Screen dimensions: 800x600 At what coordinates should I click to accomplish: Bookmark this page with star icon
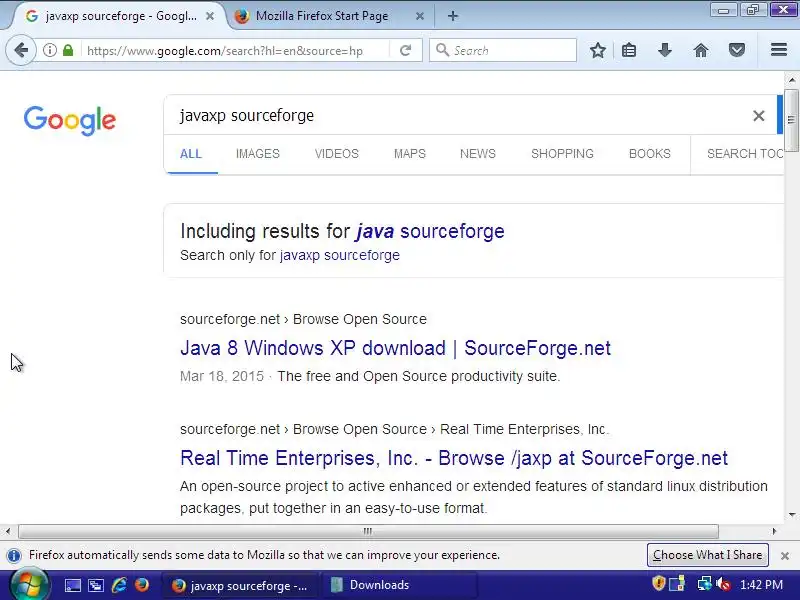click(x=597, y=50)
